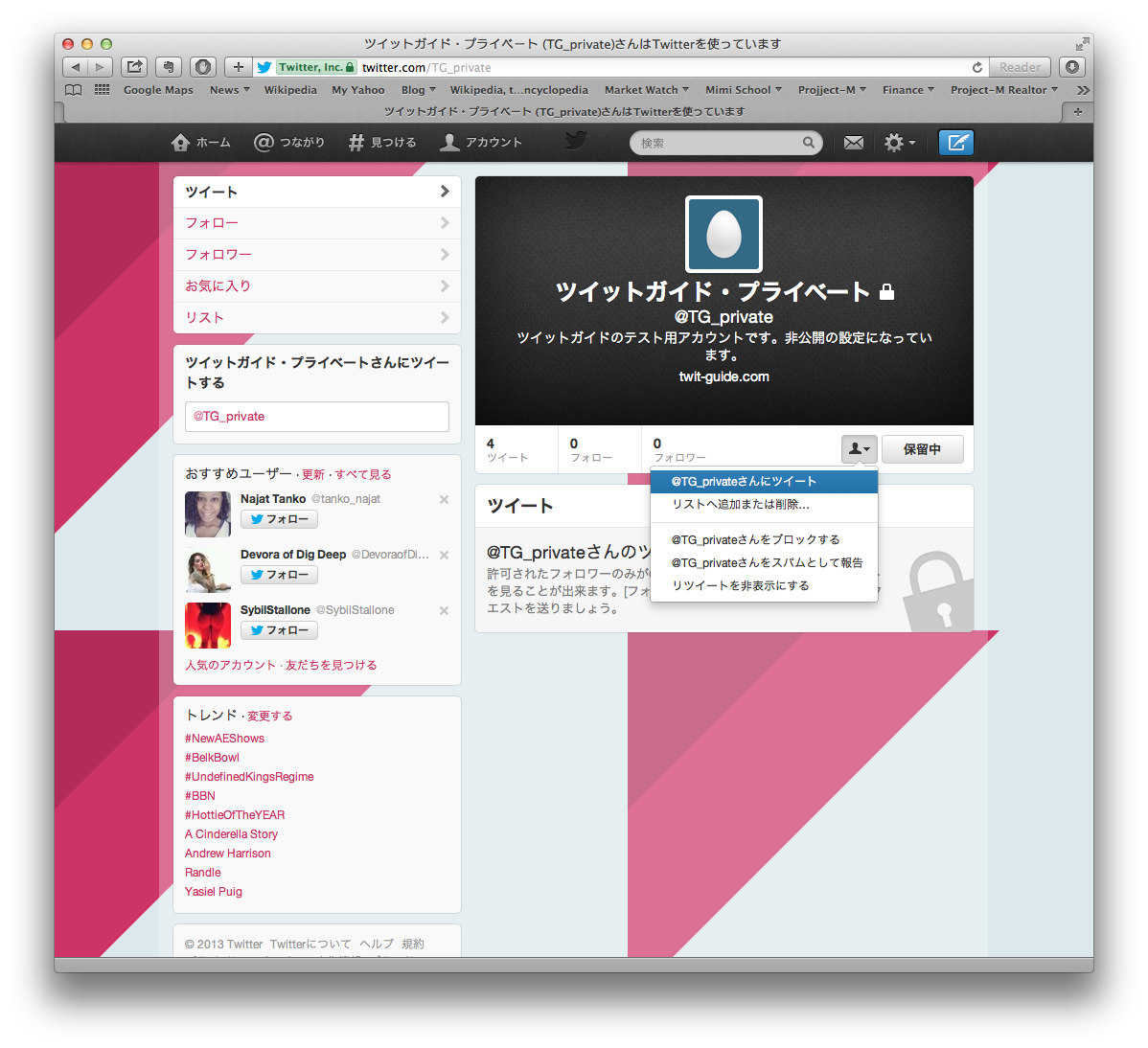Select スパムとして報告 menu item

[764, 562]
